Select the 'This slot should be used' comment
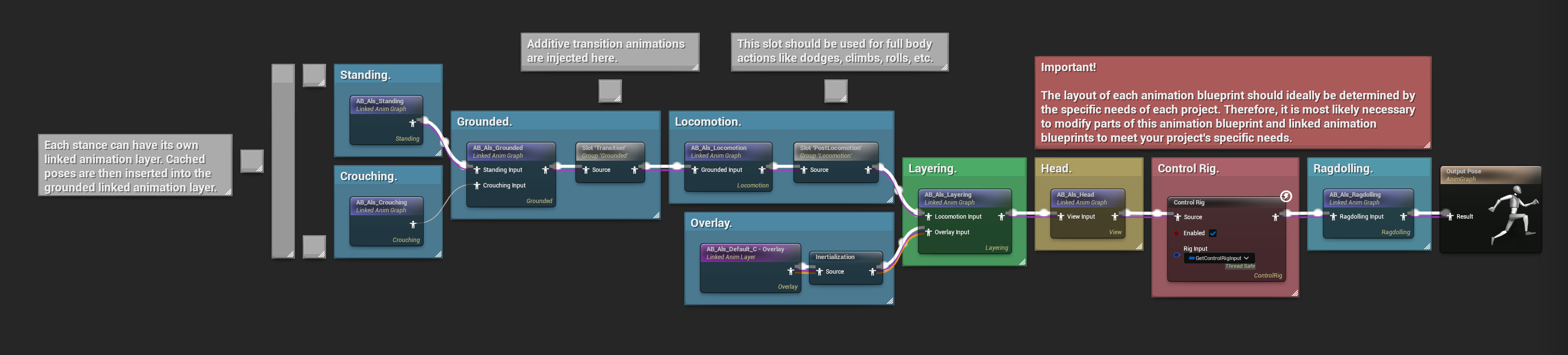Image resolution: width=1568 pixels, height=355 pixels. coord(839,52)
